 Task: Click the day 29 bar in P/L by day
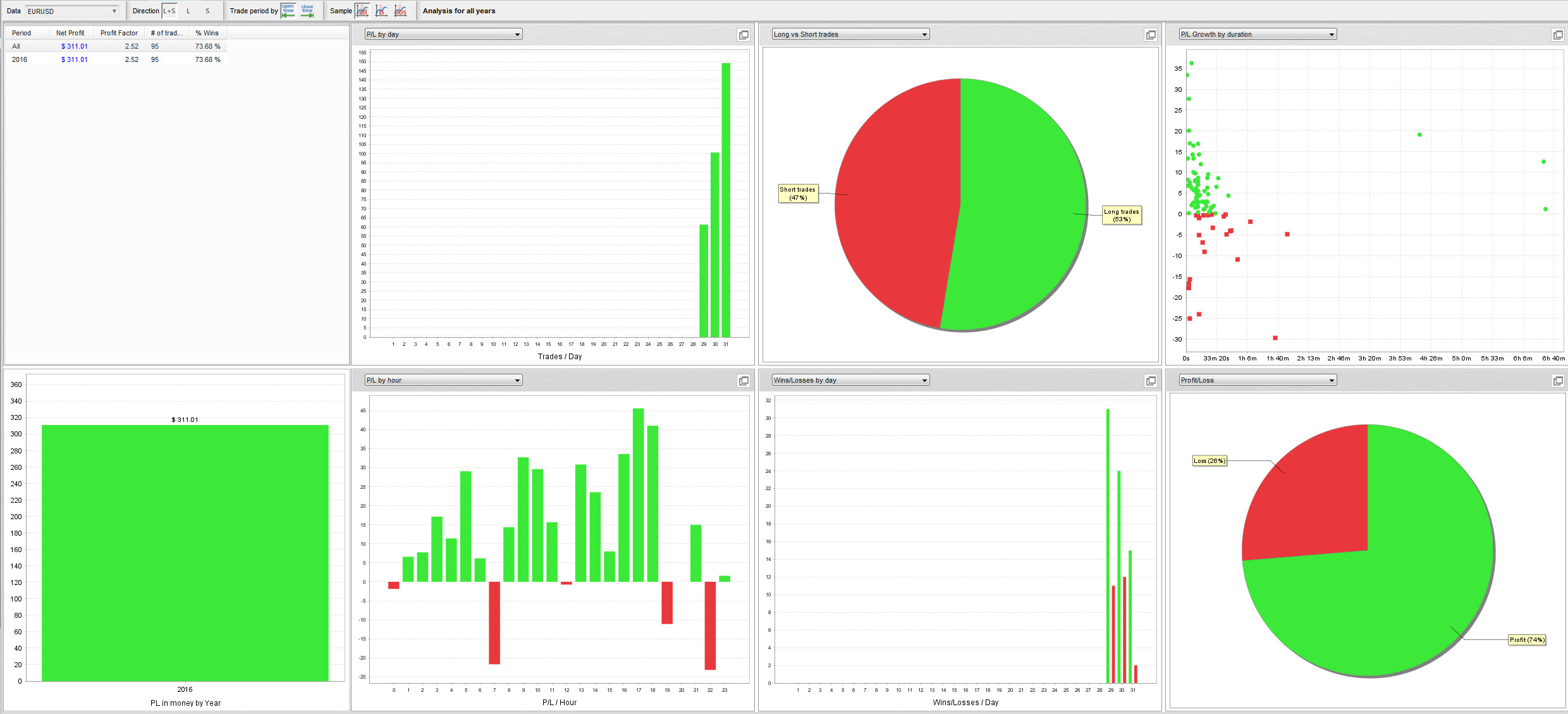click(x=704, y=281)
